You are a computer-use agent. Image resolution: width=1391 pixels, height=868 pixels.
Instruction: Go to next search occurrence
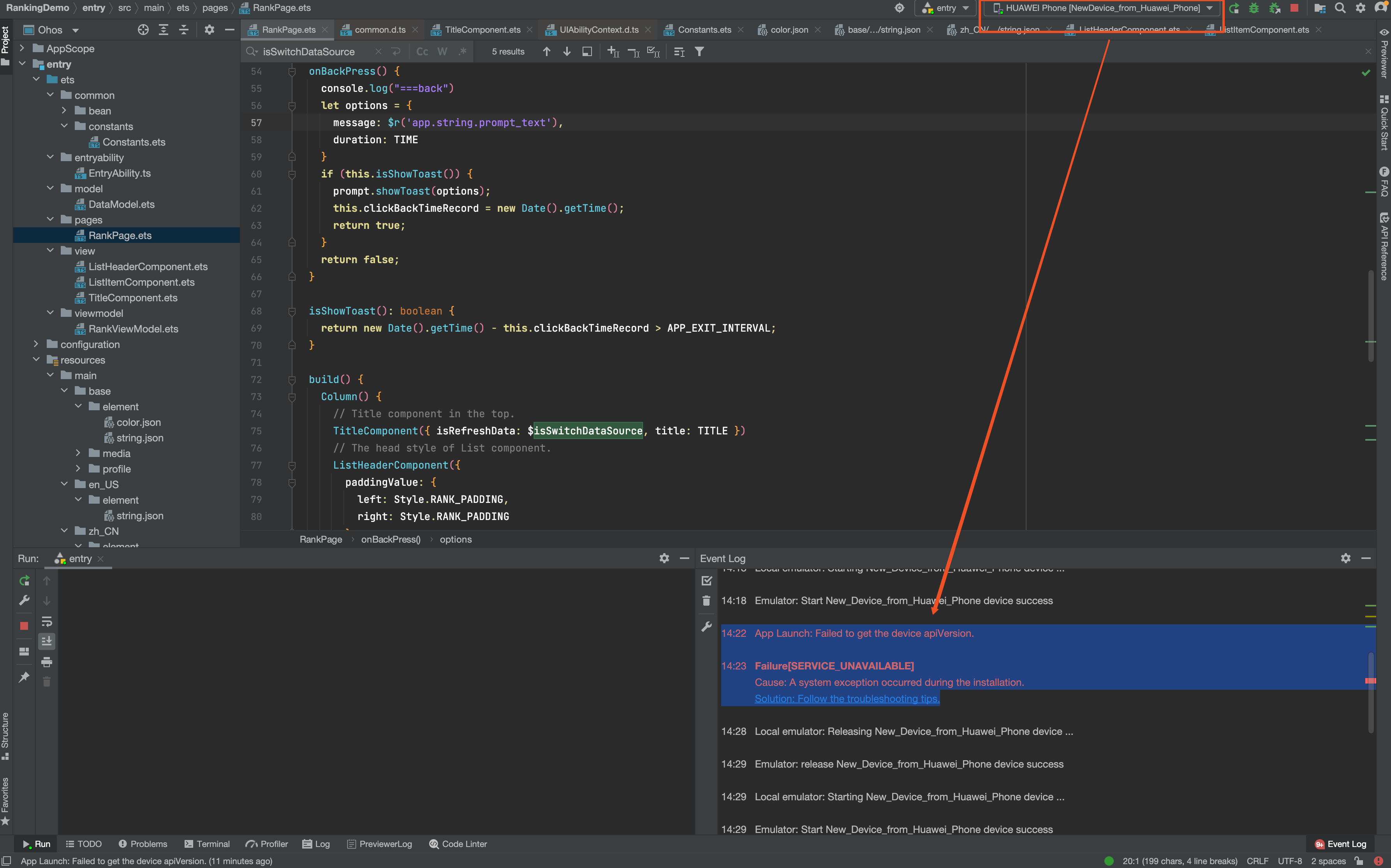coord(567,52)
